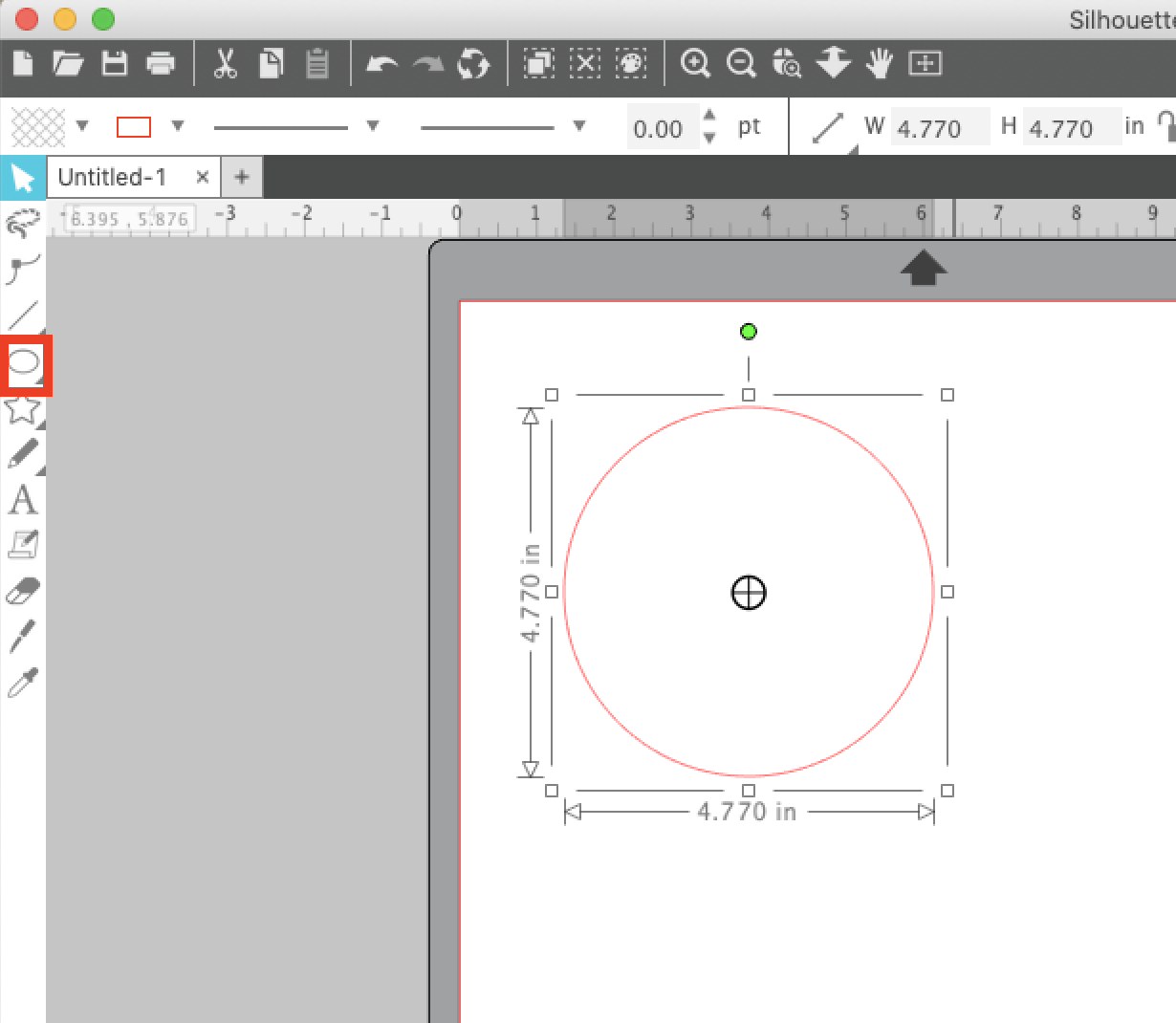
Task: Open the fill pattern dropdown
Action: tap(83, 125)
